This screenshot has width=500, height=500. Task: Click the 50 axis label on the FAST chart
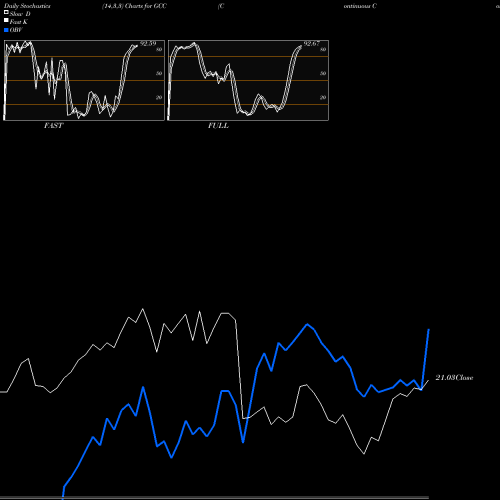pyautogui.click(x=159, y=74)
